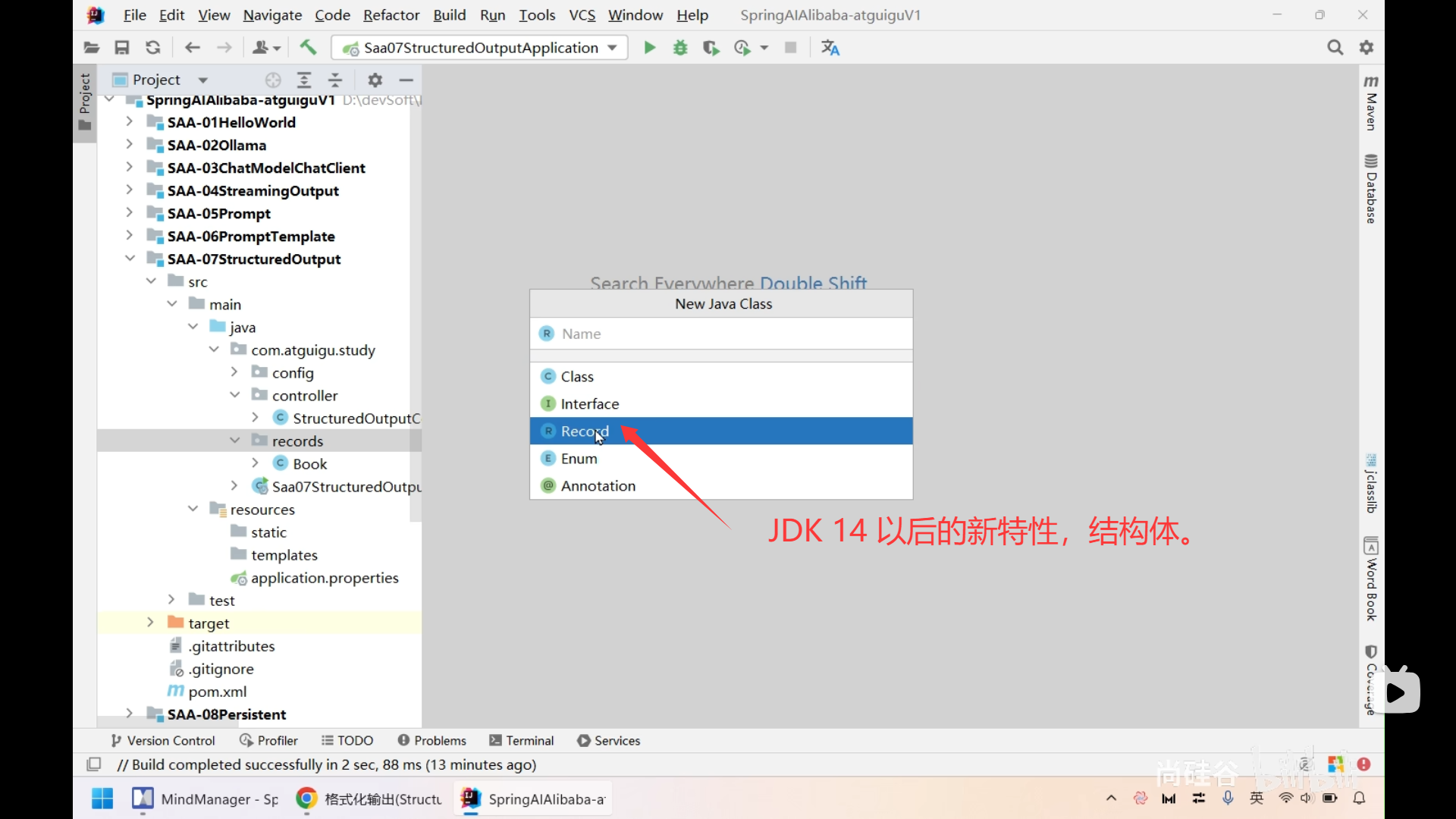The width and height of the screenshot is (1456, 819).
Task: Collapse the records package folder
Action: 235,441
